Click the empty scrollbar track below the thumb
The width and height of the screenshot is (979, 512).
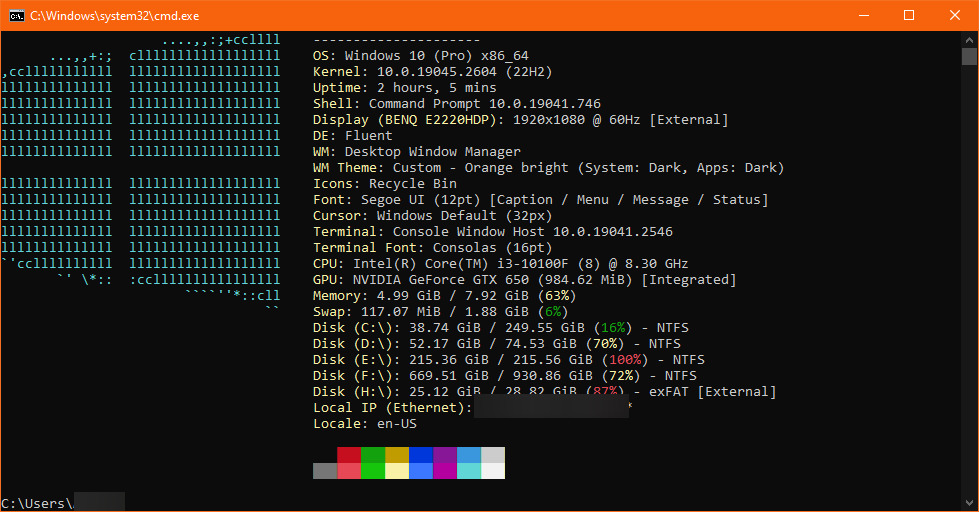click(969, 300)
